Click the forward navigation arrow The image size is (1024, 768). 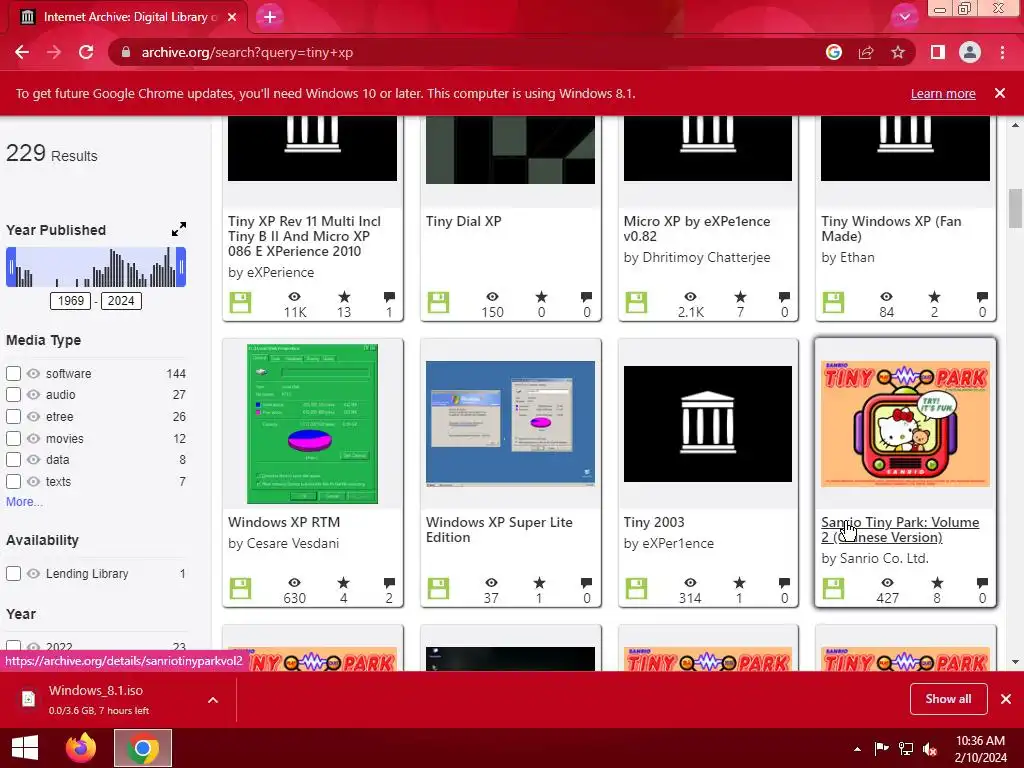pyautogui.click(x=54, y=52)
